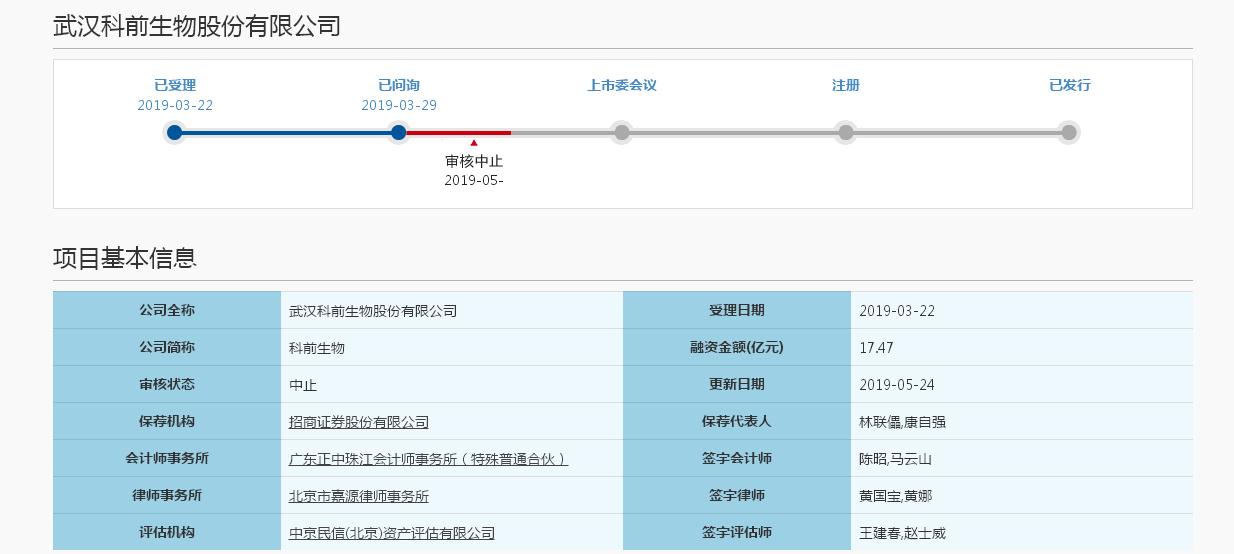This screenshot has height=554, width=1234.
Task: Click the 武汉科前生物股份有限公司 page heading
Action: point(197,26)
